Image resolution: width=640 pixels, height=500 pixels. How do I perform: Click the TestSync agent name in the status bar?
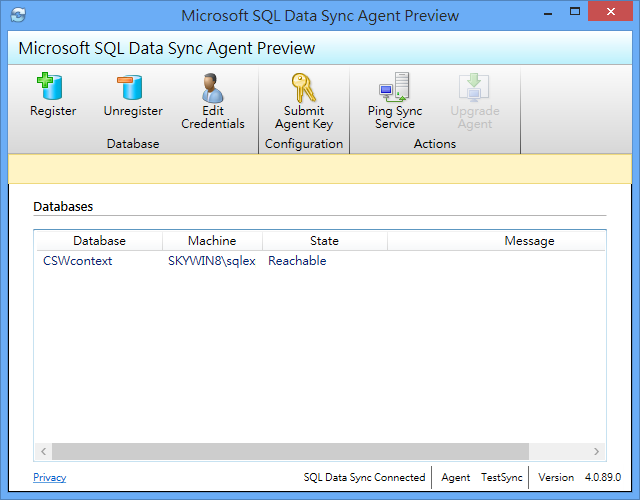(x=502, y=477)
